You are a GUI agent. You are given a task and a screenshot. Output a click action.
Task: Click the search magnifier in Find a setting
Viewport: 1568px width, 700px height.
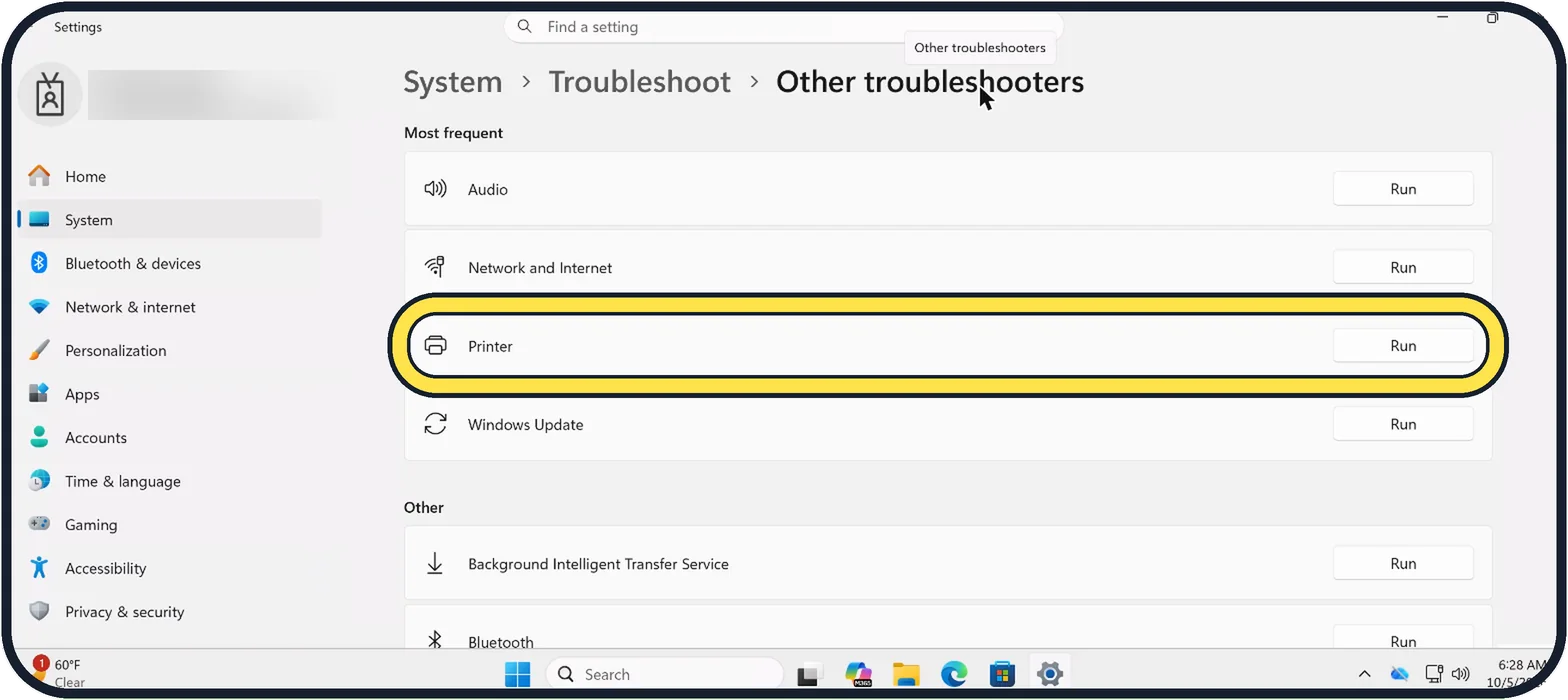(x=525, y=27)
